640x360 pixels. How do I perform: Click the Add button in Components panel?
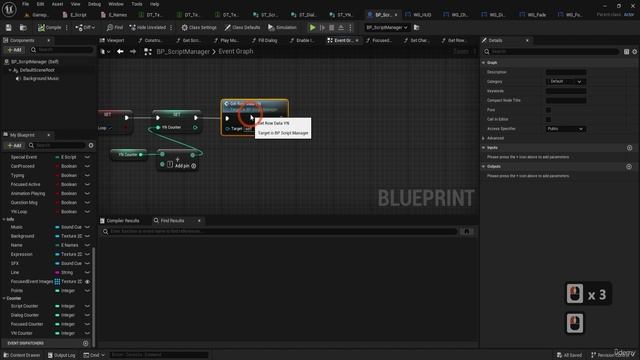coord(14,50)
